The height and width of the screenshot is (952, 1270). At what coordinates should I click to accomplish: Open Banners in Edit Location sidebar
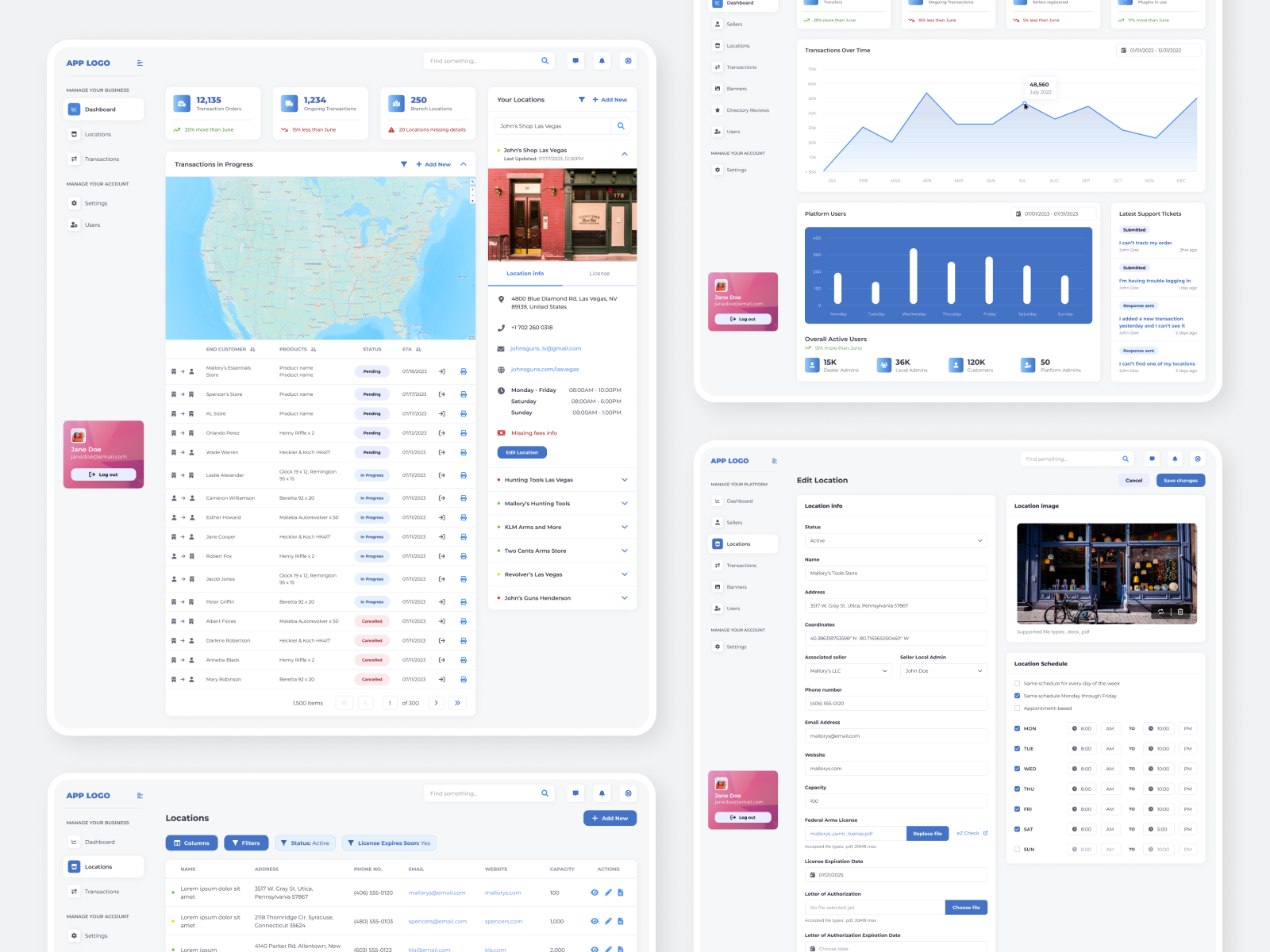[736, 587]
